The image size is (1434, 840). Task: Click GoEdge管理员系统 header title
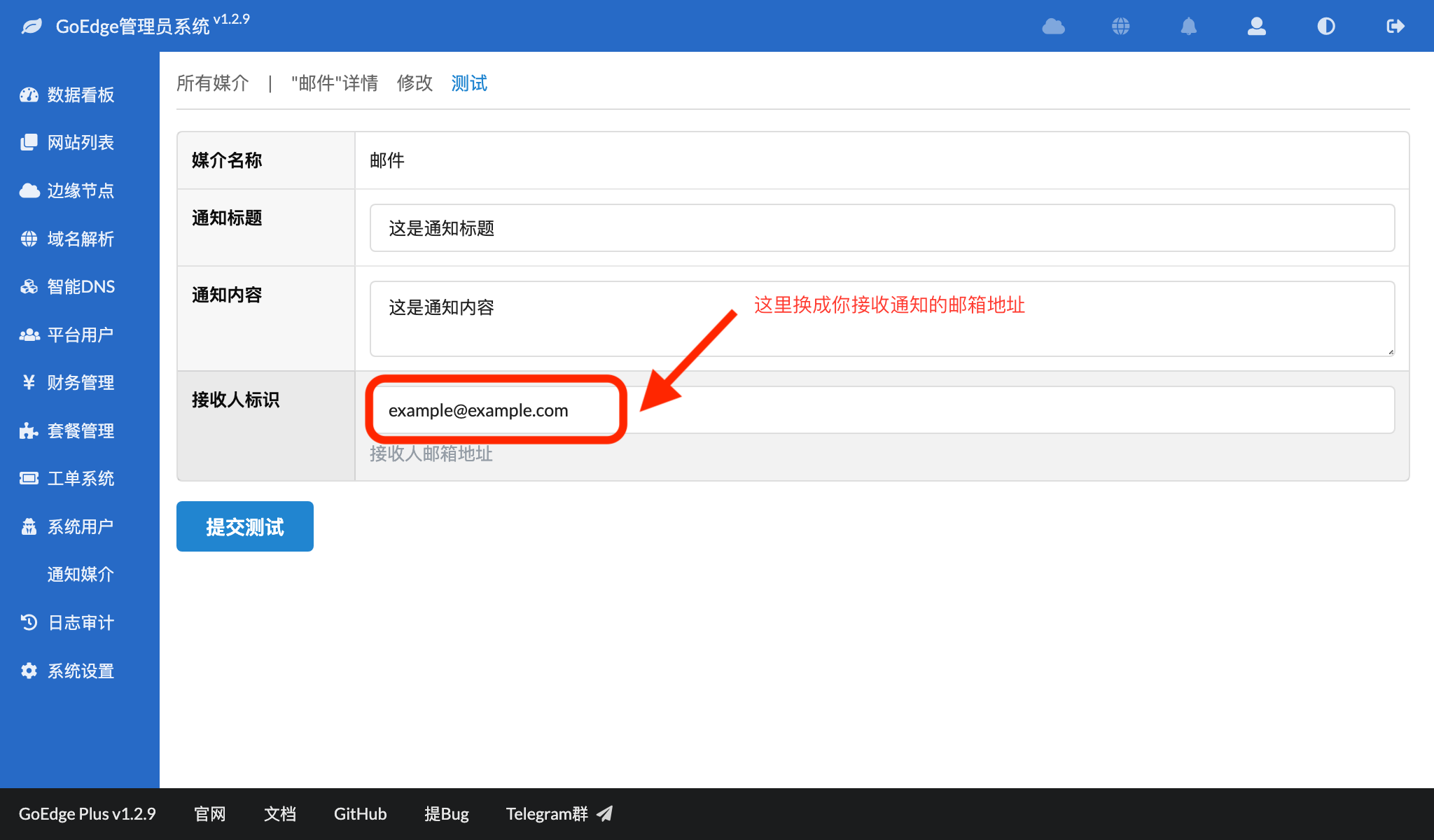pyautogui.click(x=132, y=27)
